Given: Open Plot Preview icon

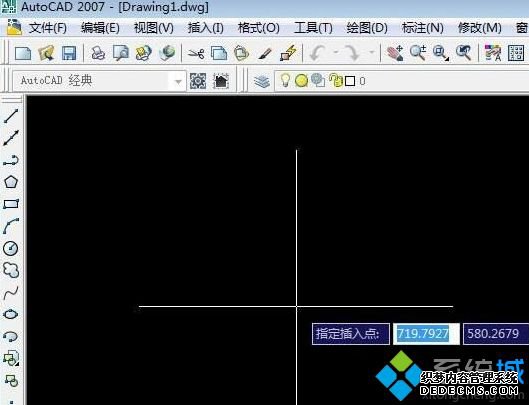Looking at the screenshot, I should coord(121,53).
